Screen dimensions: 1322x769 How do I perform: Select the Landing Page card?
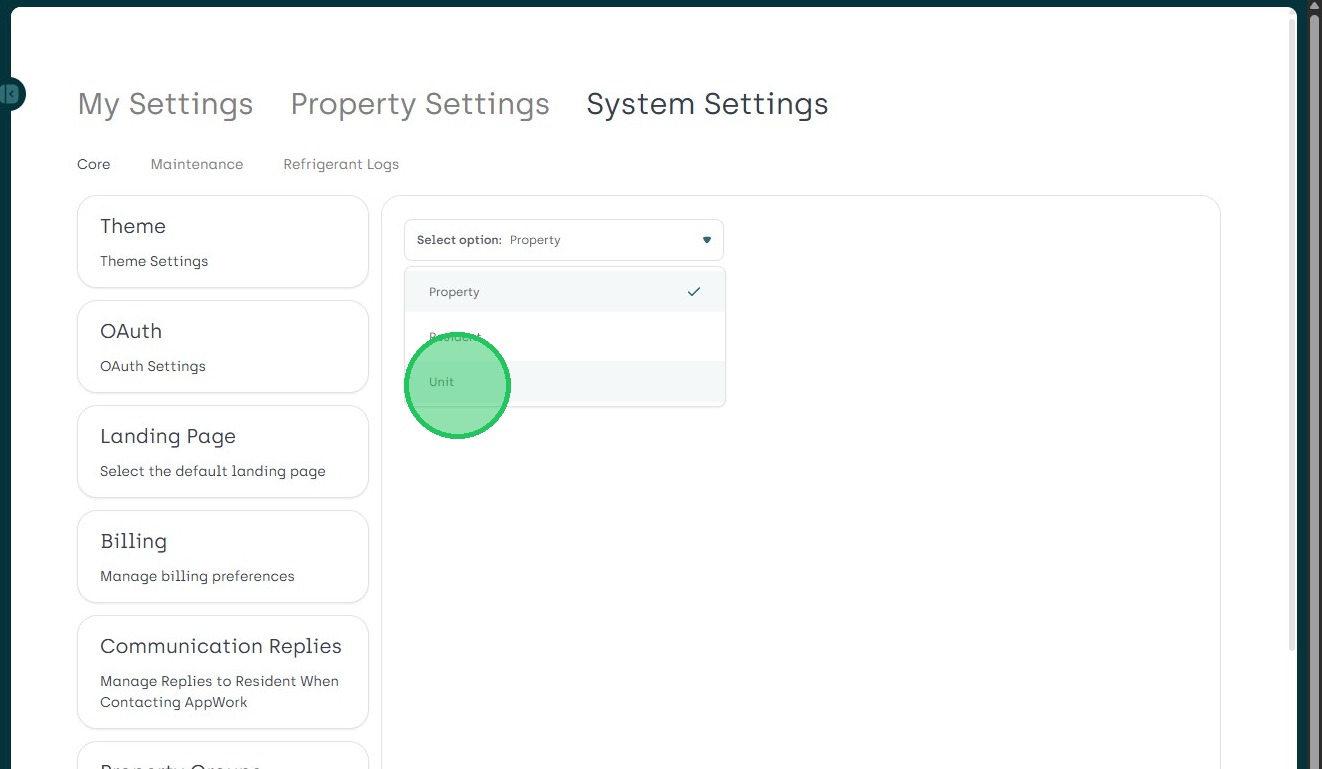[223, 452]
